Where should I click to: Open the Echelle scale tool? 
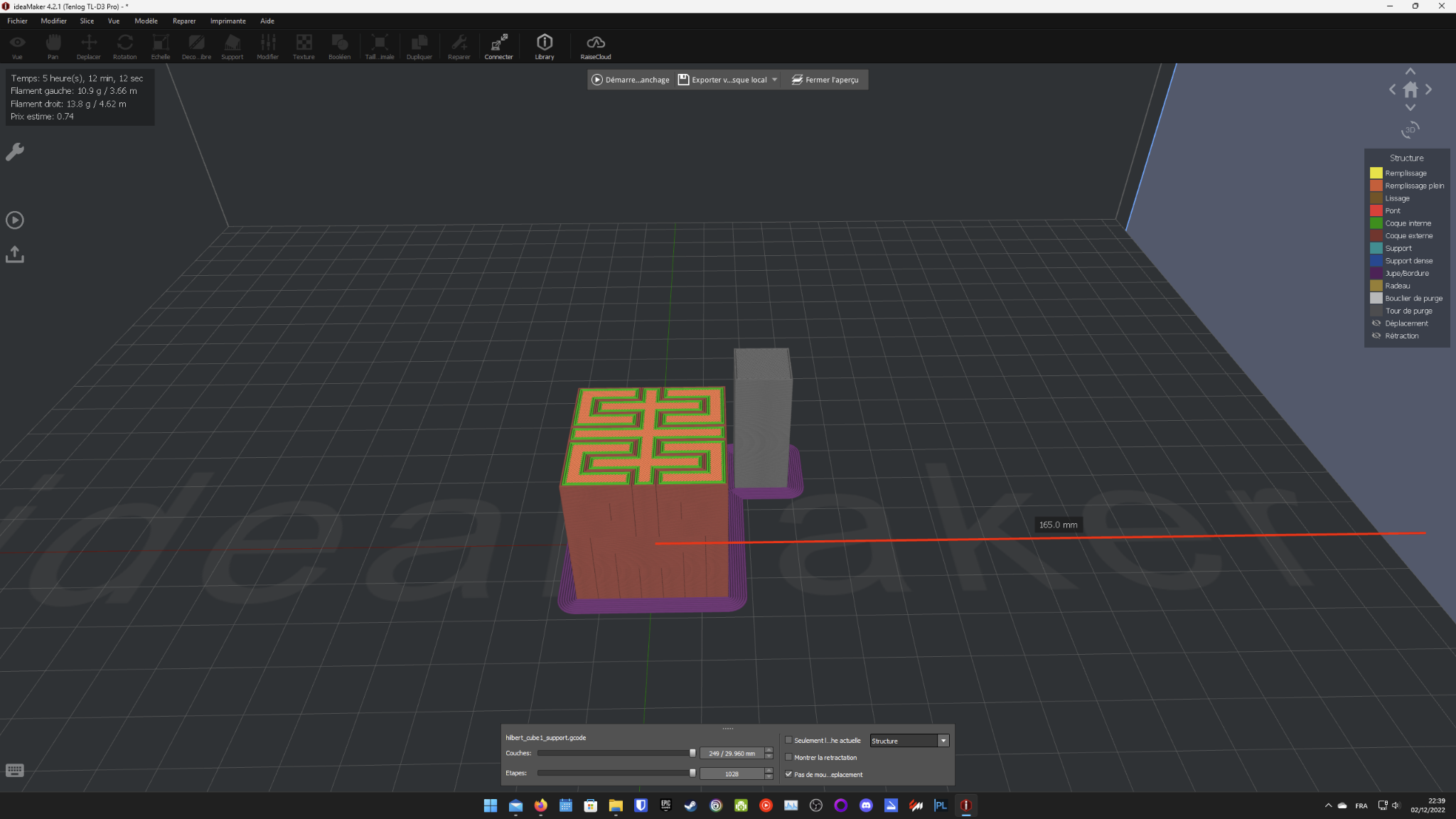pos(161,47)
